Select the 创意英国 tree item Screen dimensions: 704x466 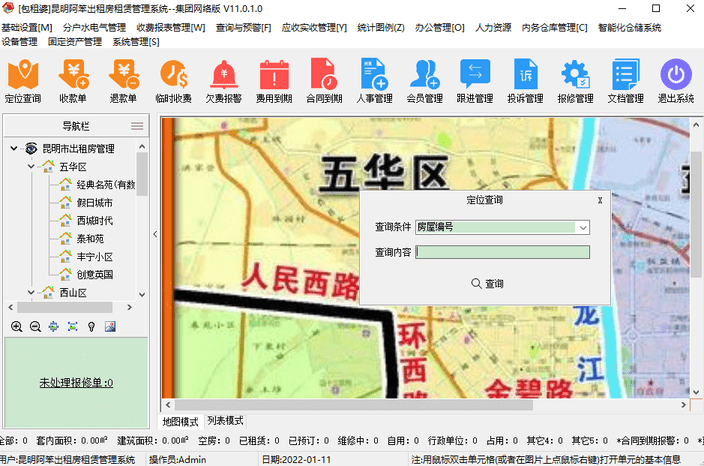94,275
